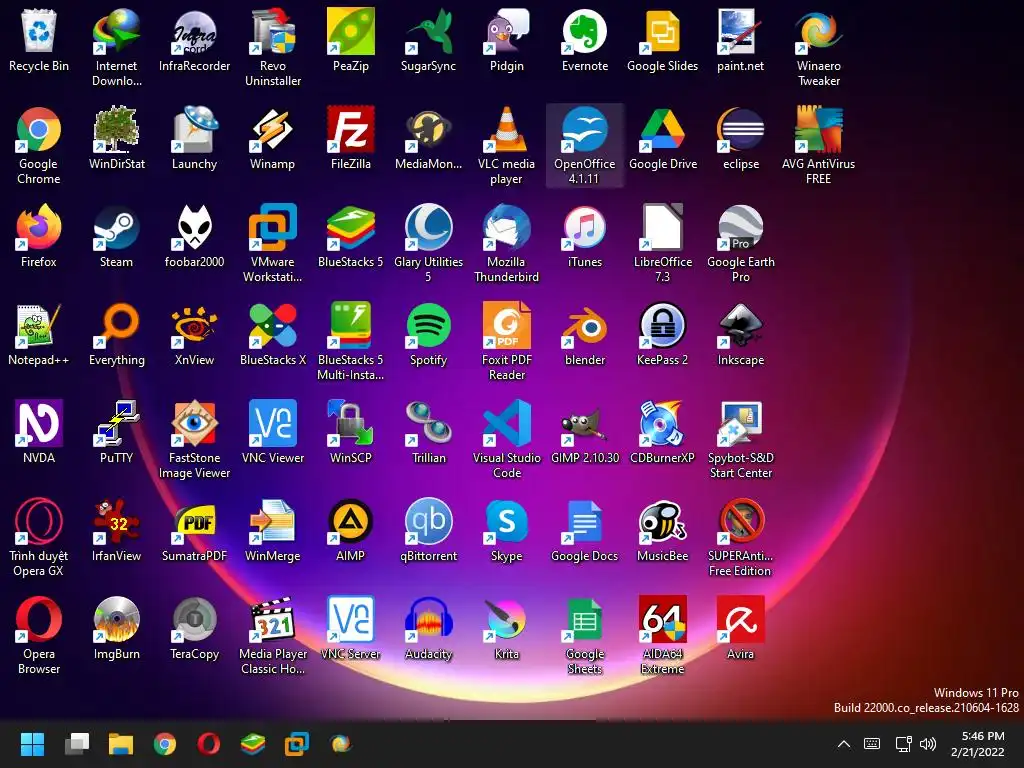Open File Explorer from the taskbar
Viewport: 1024px width, 768px height.
pos(121,744)
